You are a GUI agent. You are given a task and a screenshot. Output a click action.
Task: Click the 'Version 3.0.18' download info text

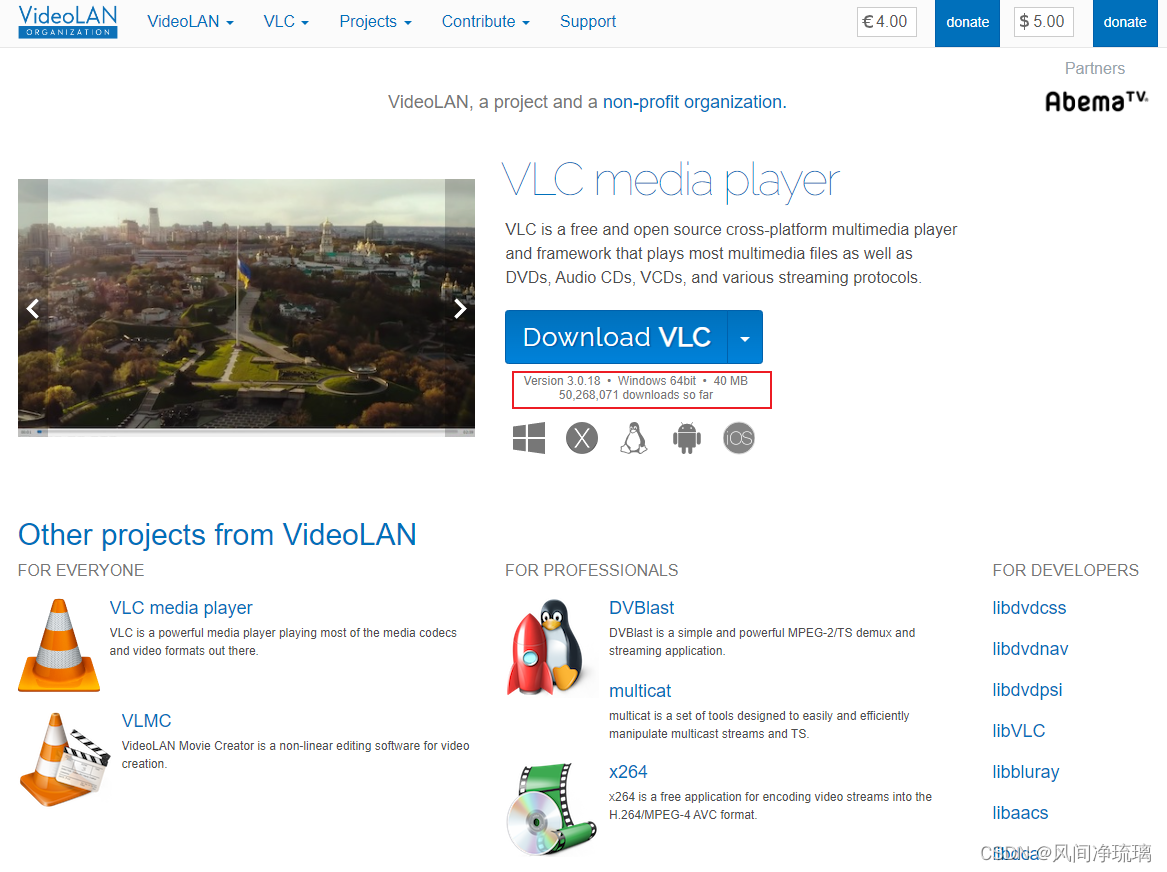pos(562,381)
